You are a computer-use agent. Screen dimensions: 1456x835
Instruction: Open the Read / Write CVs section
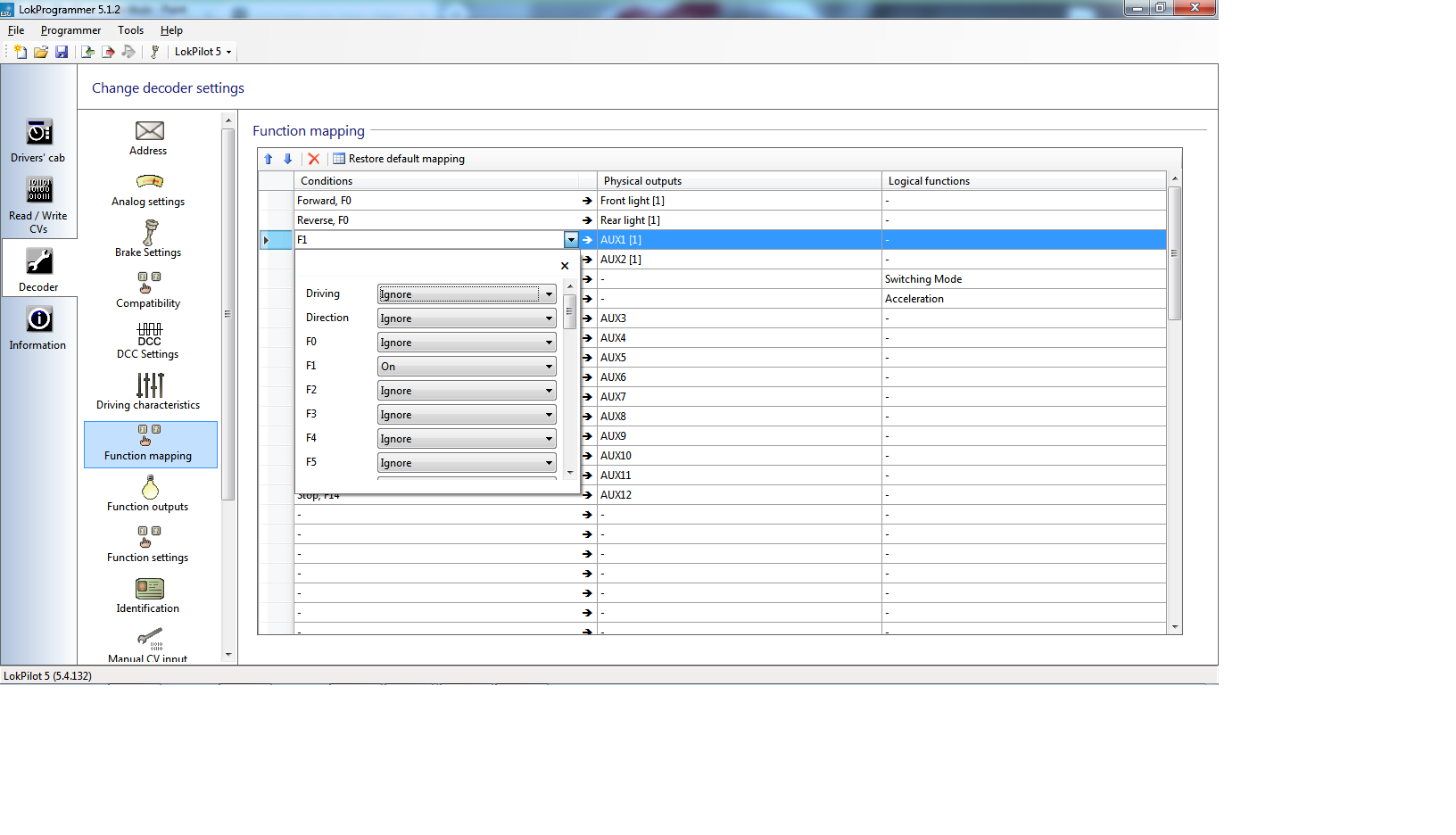click(38, 204)
